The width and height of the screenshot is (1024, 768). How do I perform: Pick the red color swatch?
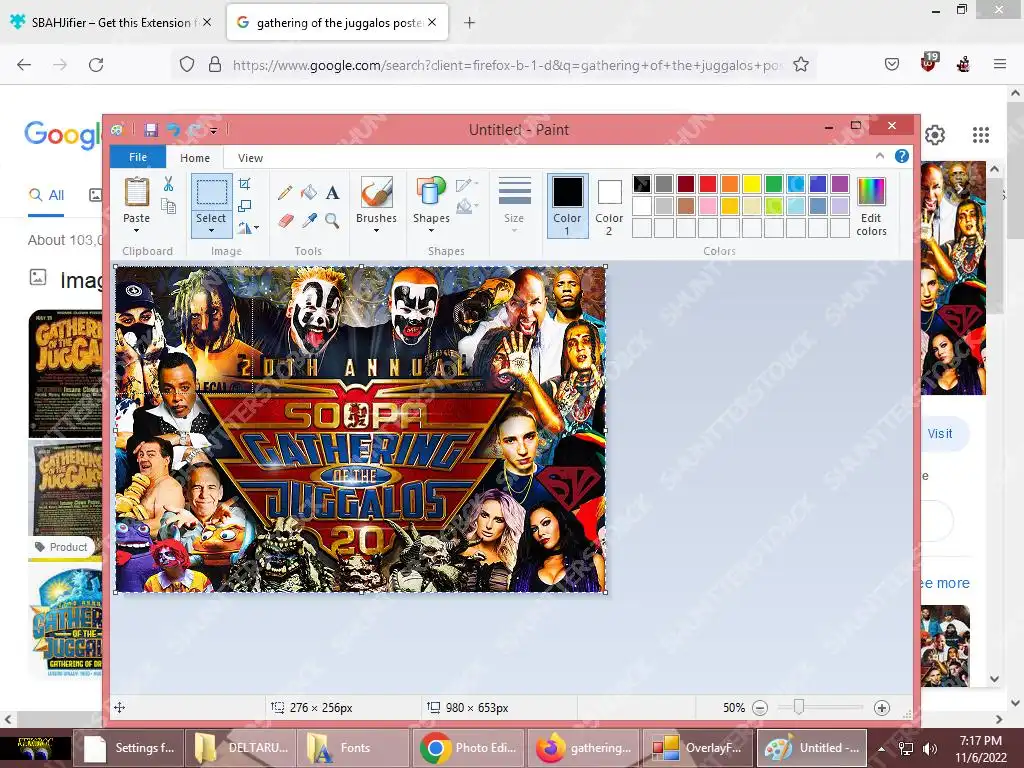[708, 184]
